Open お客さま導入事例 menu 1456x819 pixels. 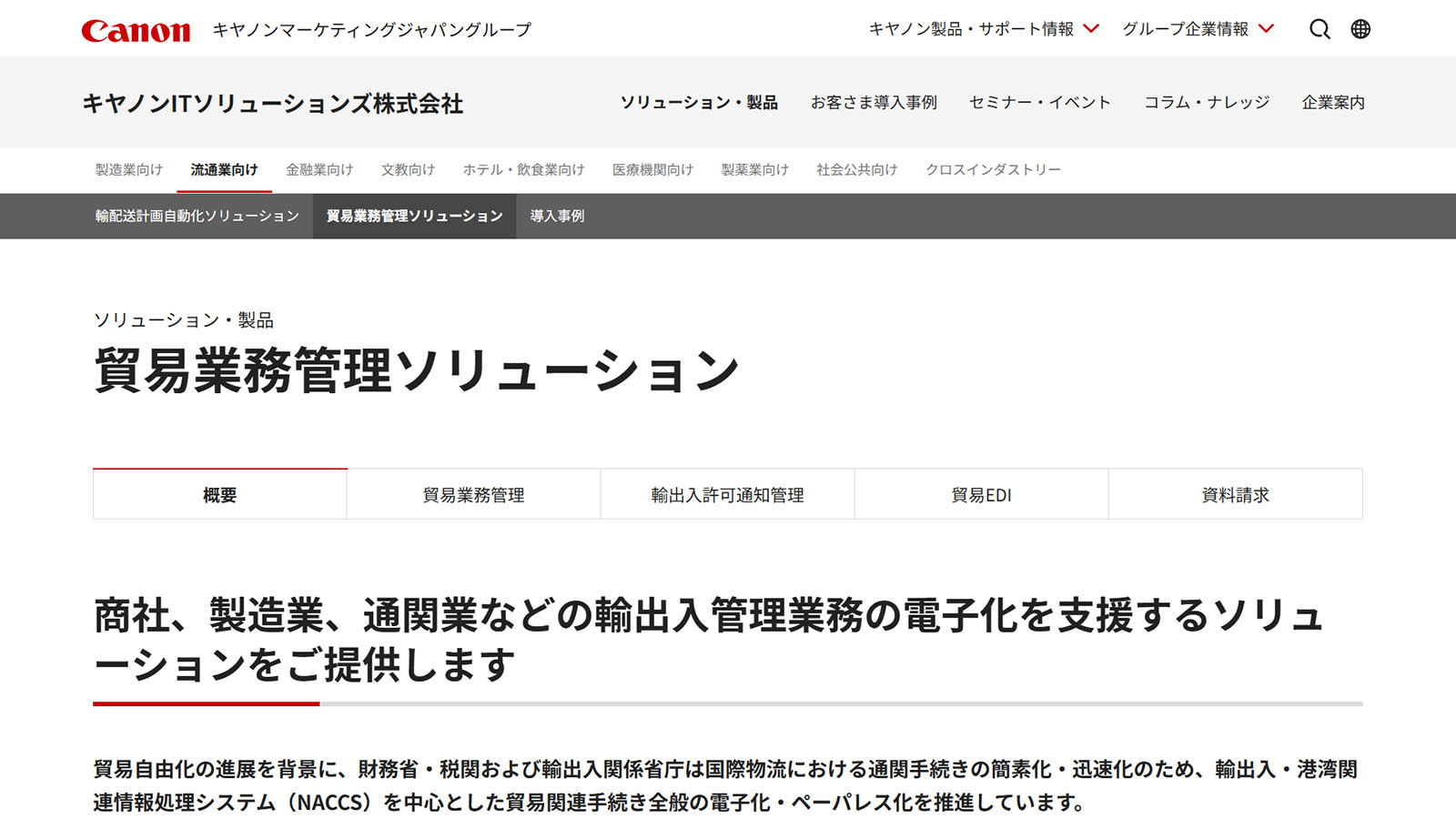874,103
